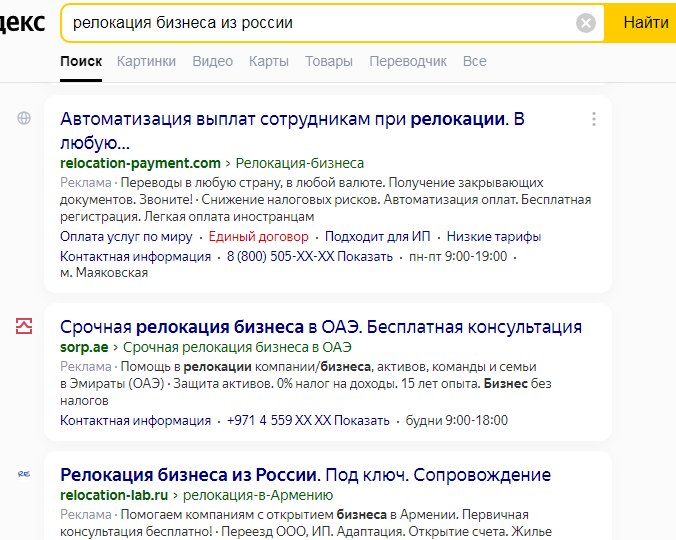Click snippet text 'Помощь в релокации компании/бизнеса'
The image size is (676, 540).
click(245, 367)
